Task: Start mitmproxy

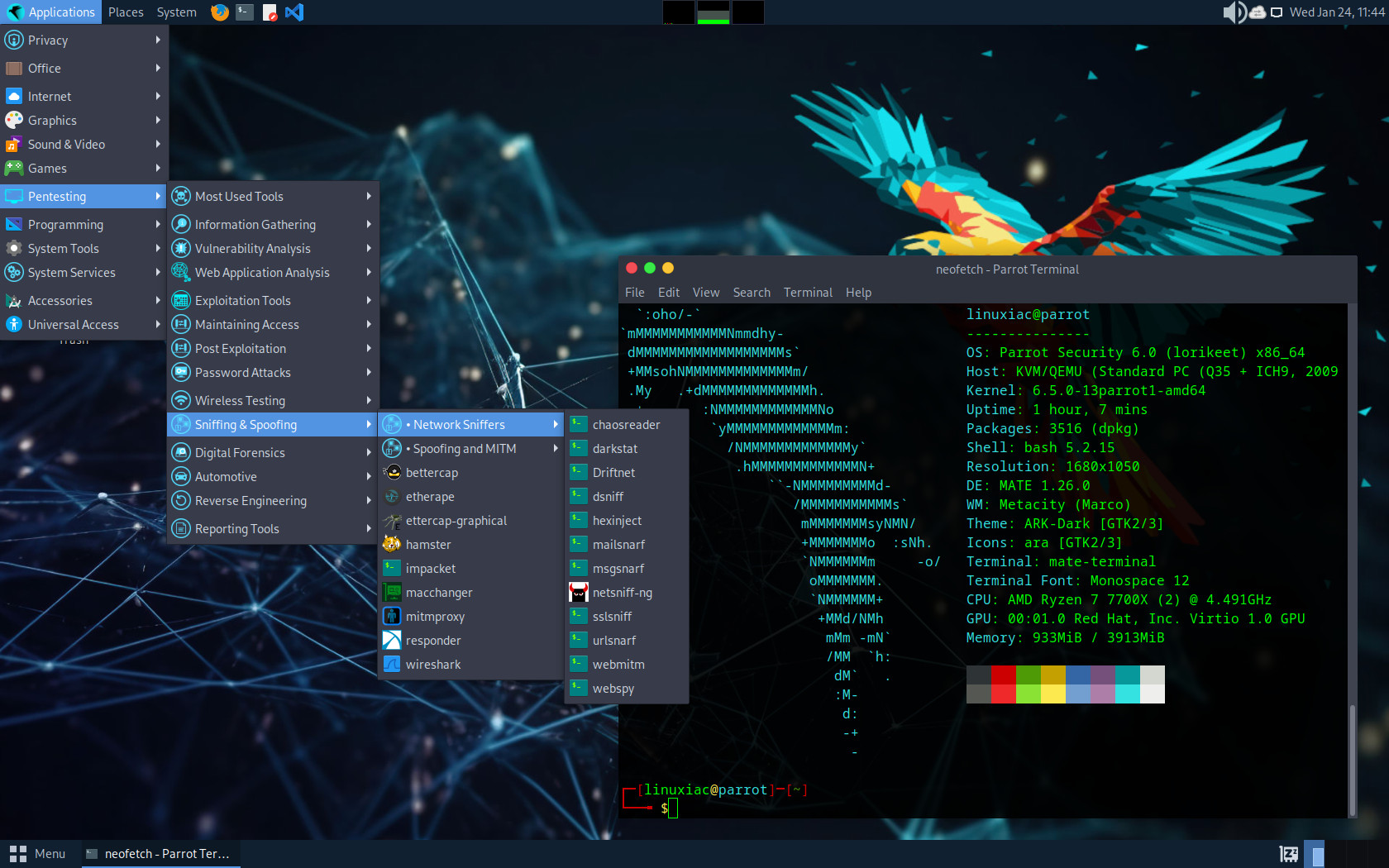Action: coord(470,617)
